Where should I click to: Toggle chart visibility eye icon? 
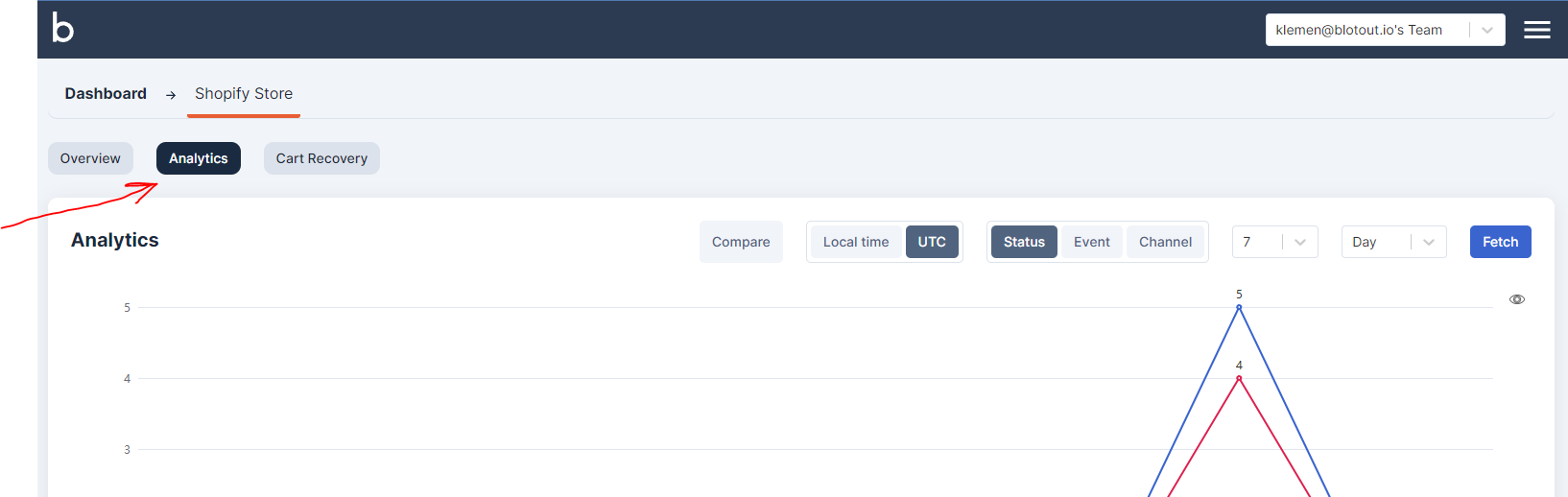click(1516, 299)
